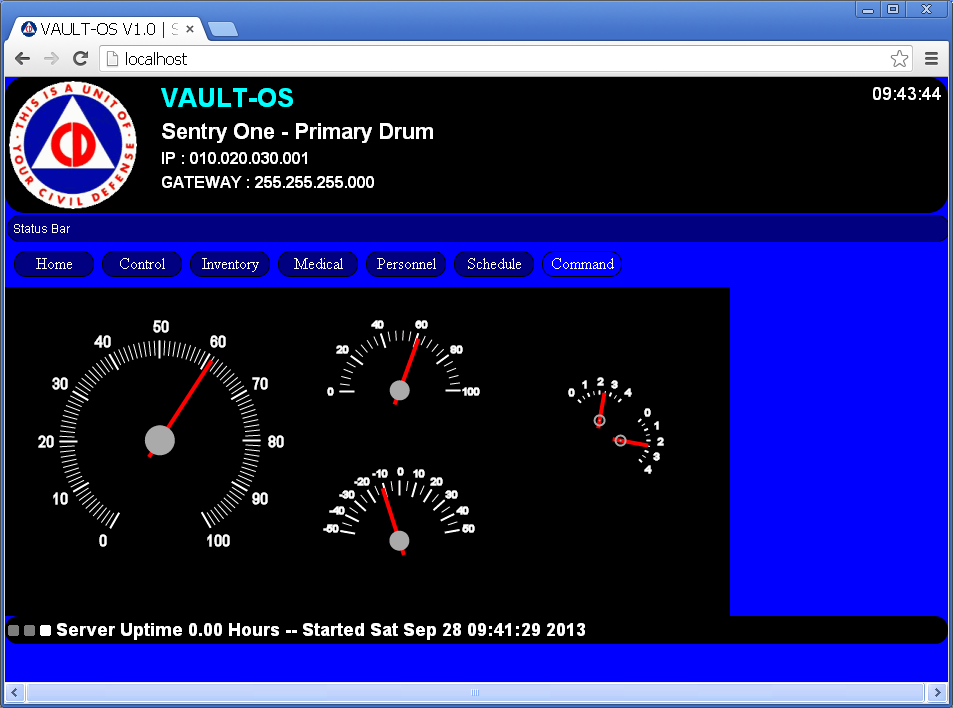Select the Medical nav button
953x708 pixels.
pyautogui.click(x=318, y=264)
